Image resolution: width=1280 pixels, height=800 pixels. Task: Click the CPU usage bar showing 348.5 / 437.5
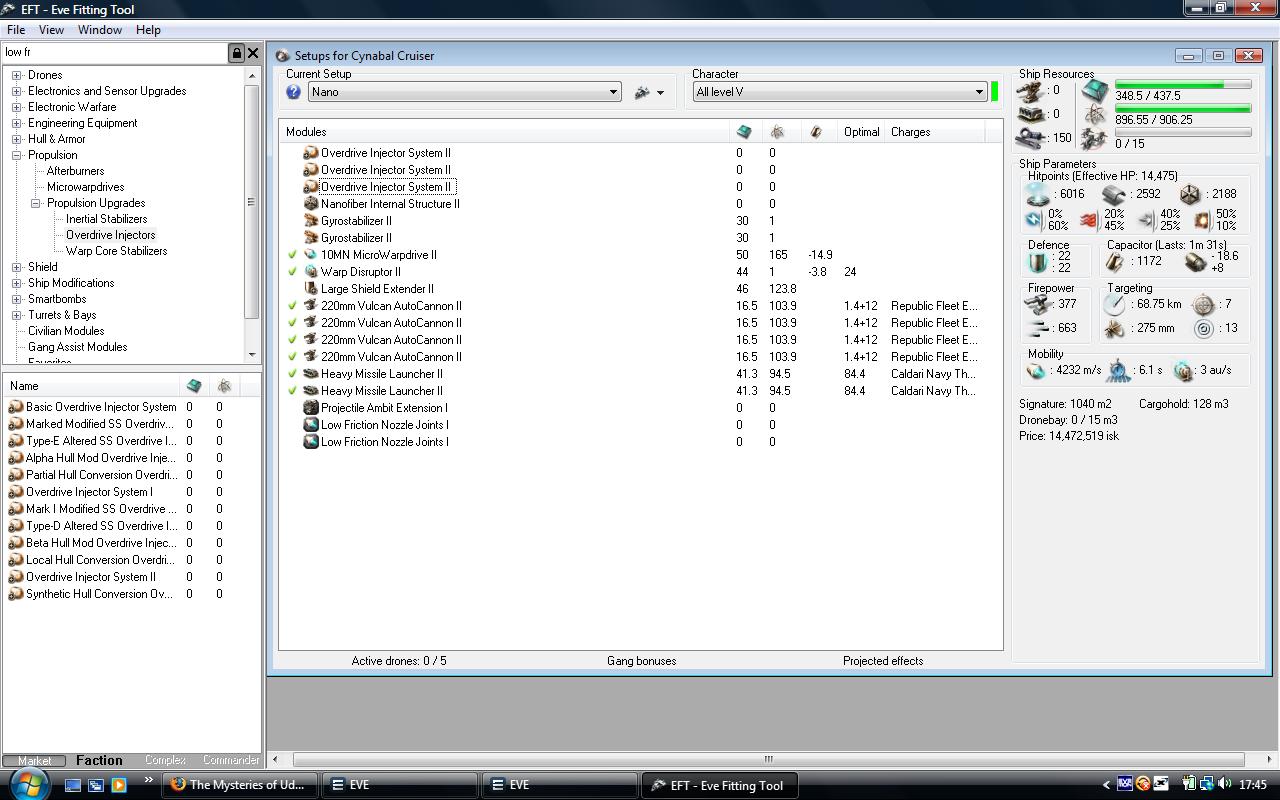[1183, 84]
